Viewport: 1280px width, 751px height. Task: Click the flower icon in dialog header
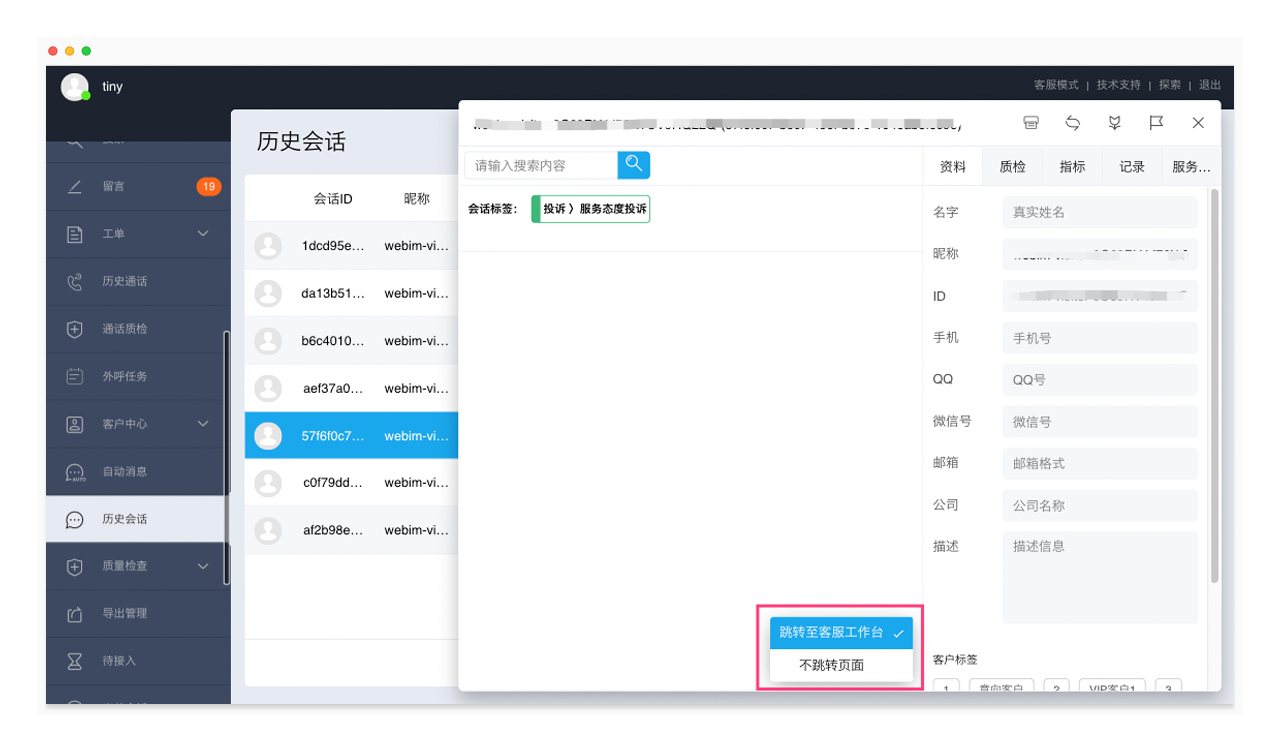tap(1114, 123)
